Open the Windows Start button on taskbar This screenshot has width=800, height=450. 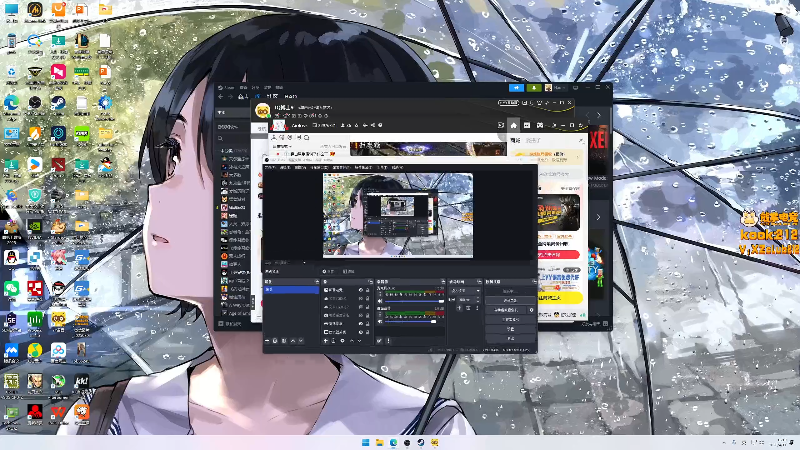[365, 442]
